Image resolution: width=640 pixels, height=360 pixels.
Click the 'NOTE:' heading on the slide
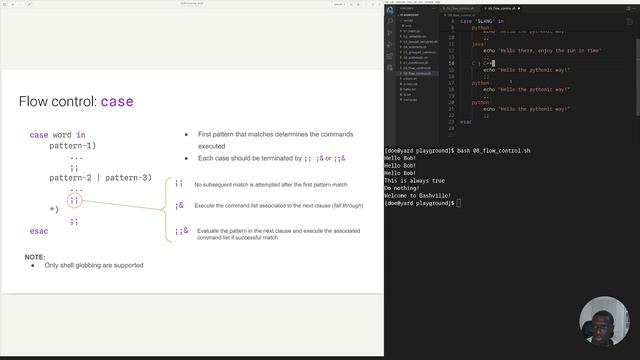(x=35, y=257)
